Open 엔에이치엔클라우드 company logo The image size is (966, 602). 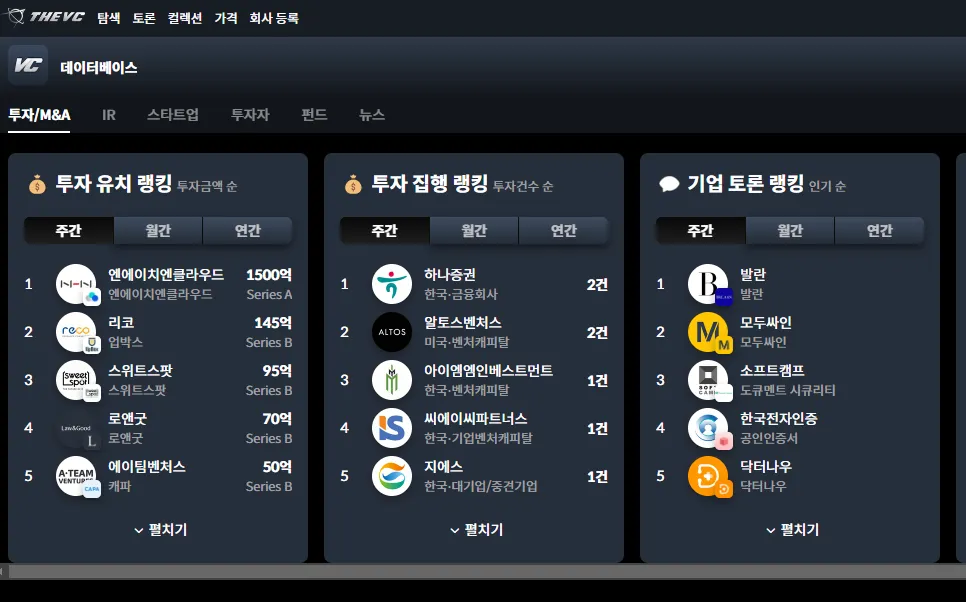pos(76,284)
